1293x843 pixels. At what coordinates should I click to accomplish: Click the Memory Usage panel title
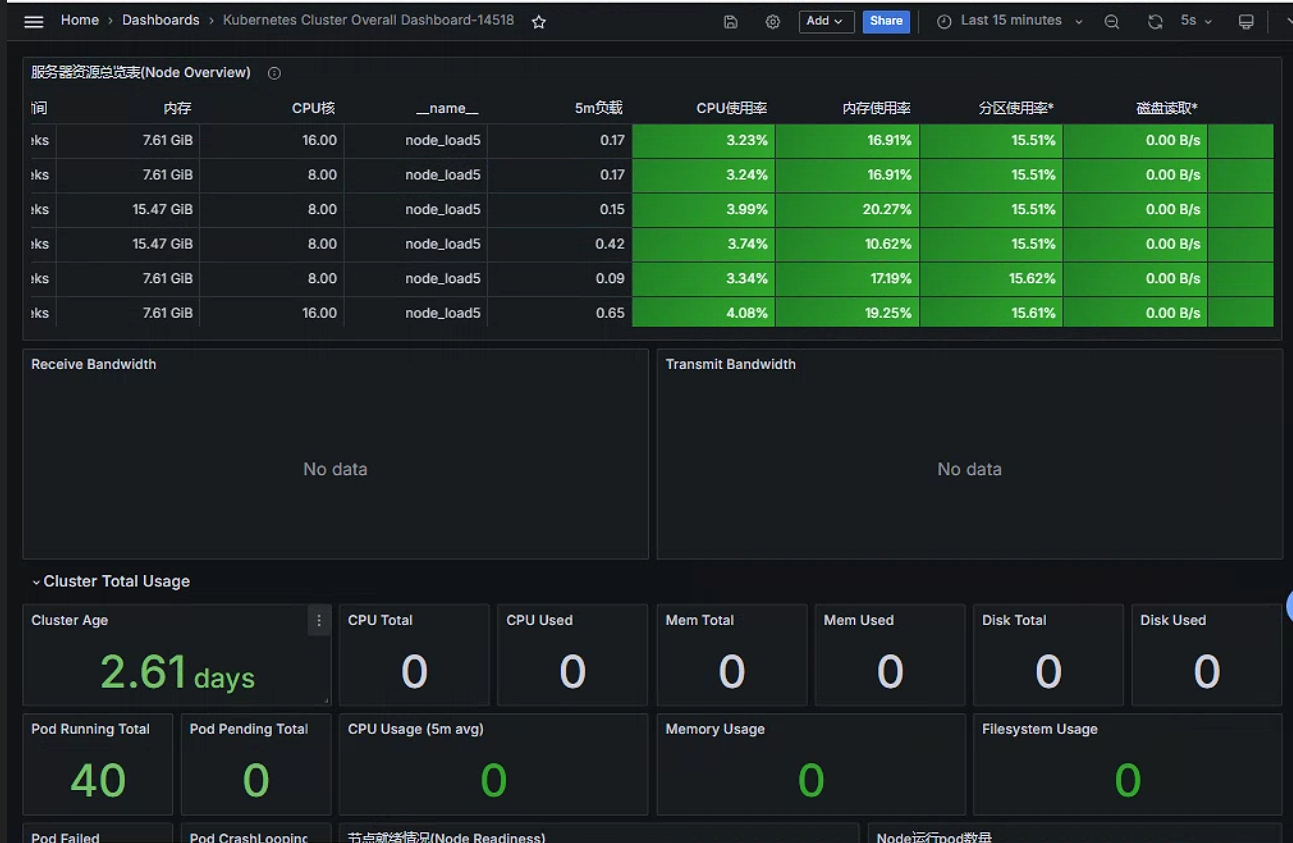[715, 729]
